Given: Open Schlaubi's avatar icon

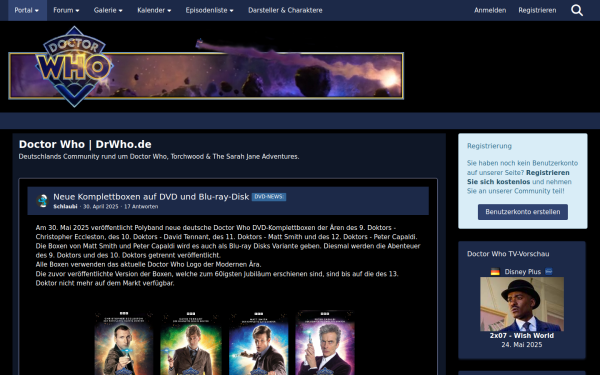Looking at the screenshot, I should coord(42,201).
